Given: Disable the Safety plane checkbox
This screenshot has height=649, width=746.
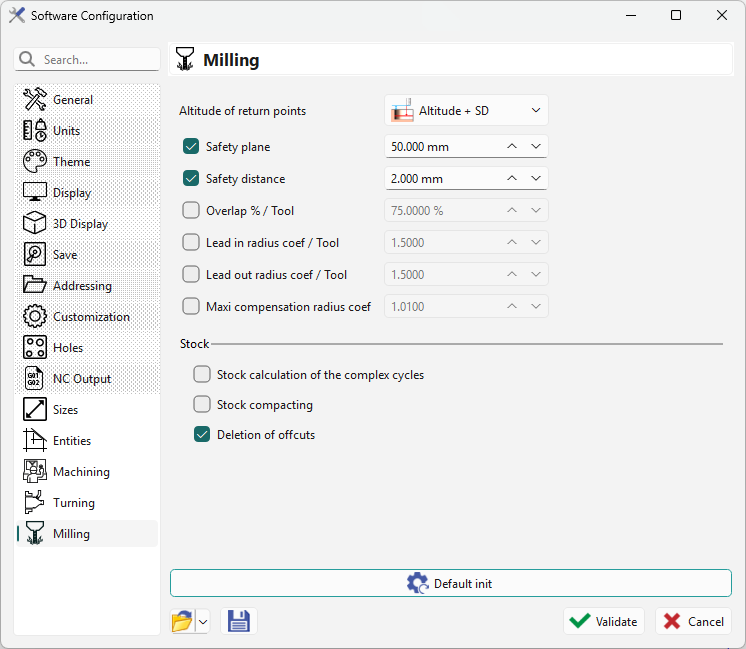Looking at the screenshot, I should point(191,147).
